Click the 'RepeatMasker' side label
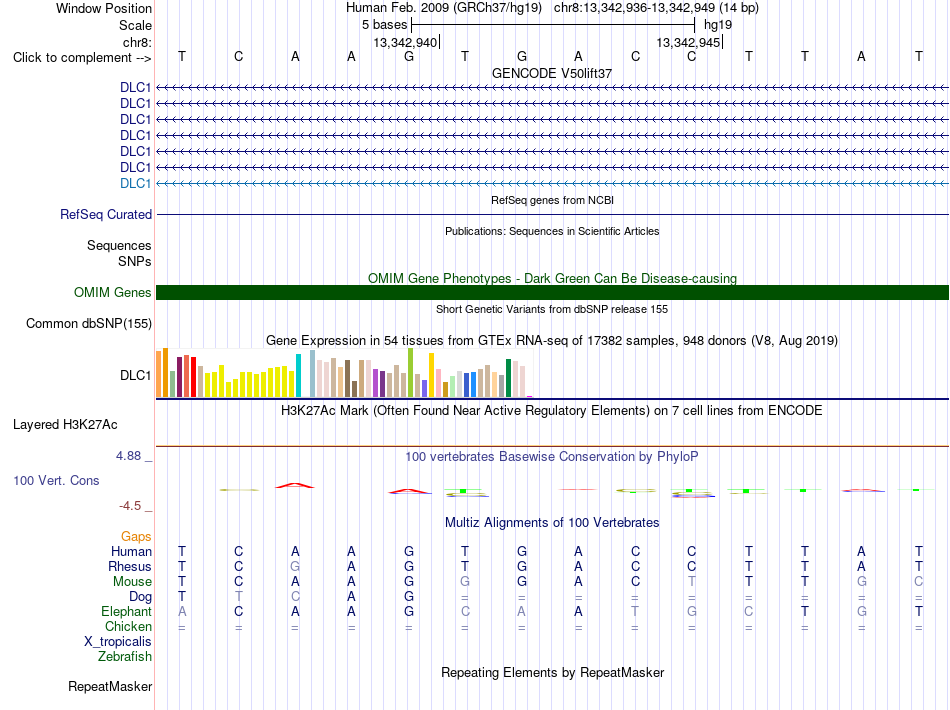 coord(110,686)
